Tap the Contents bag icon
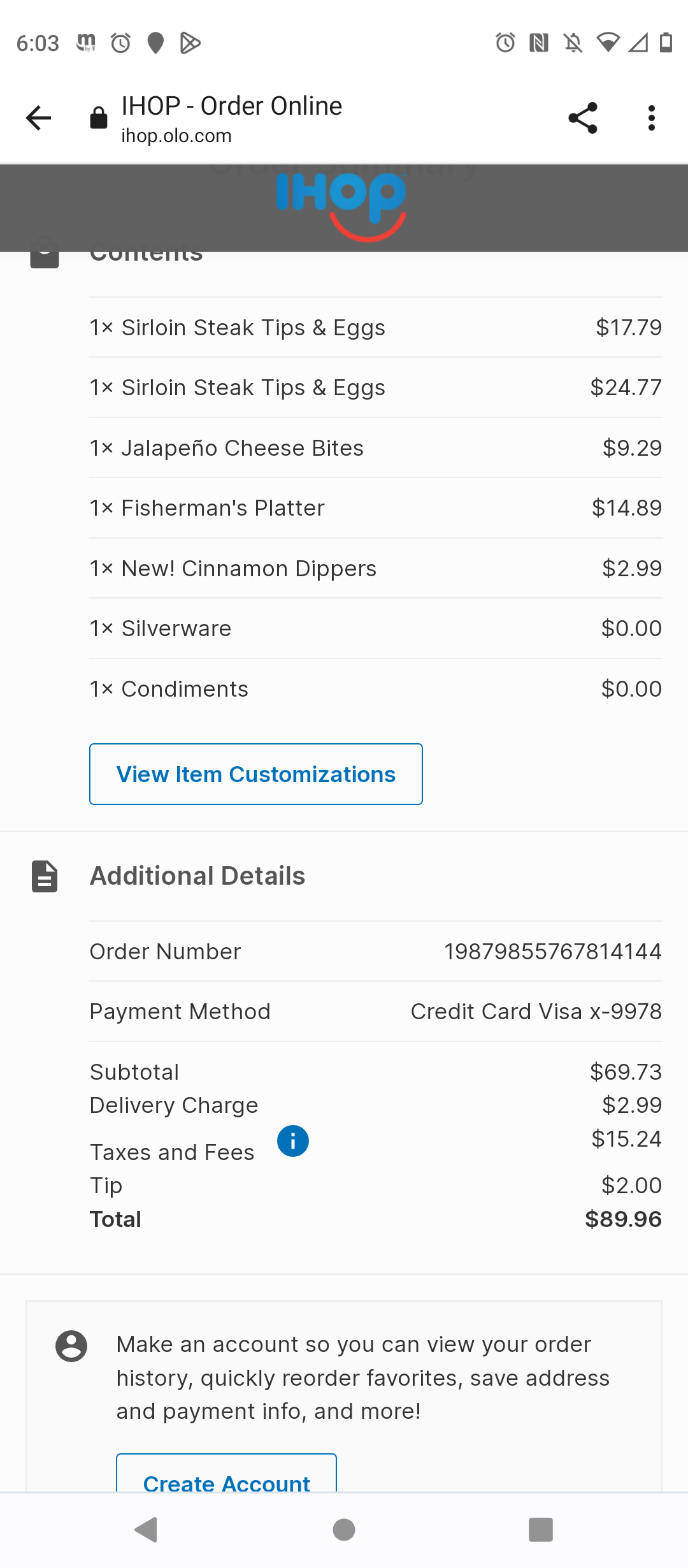688x1568 pixels. pos(45,256)
